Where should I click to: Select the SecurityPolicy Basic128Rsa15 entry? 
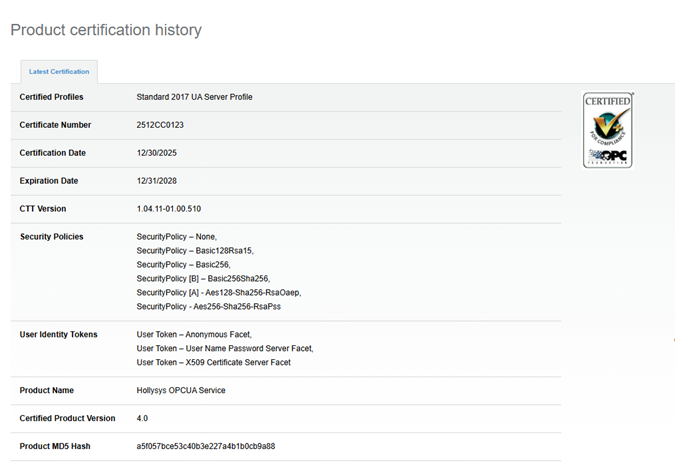coord(194,250)
